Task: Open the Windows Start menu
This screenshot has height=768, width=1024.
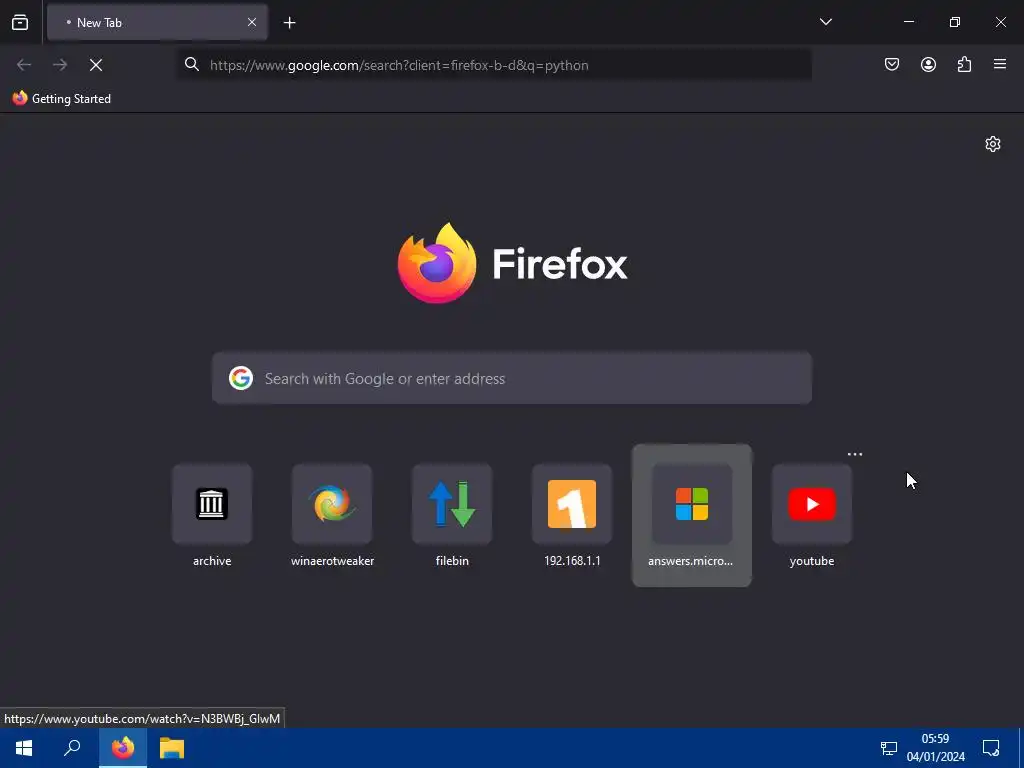Action: [x=24, y=748]
